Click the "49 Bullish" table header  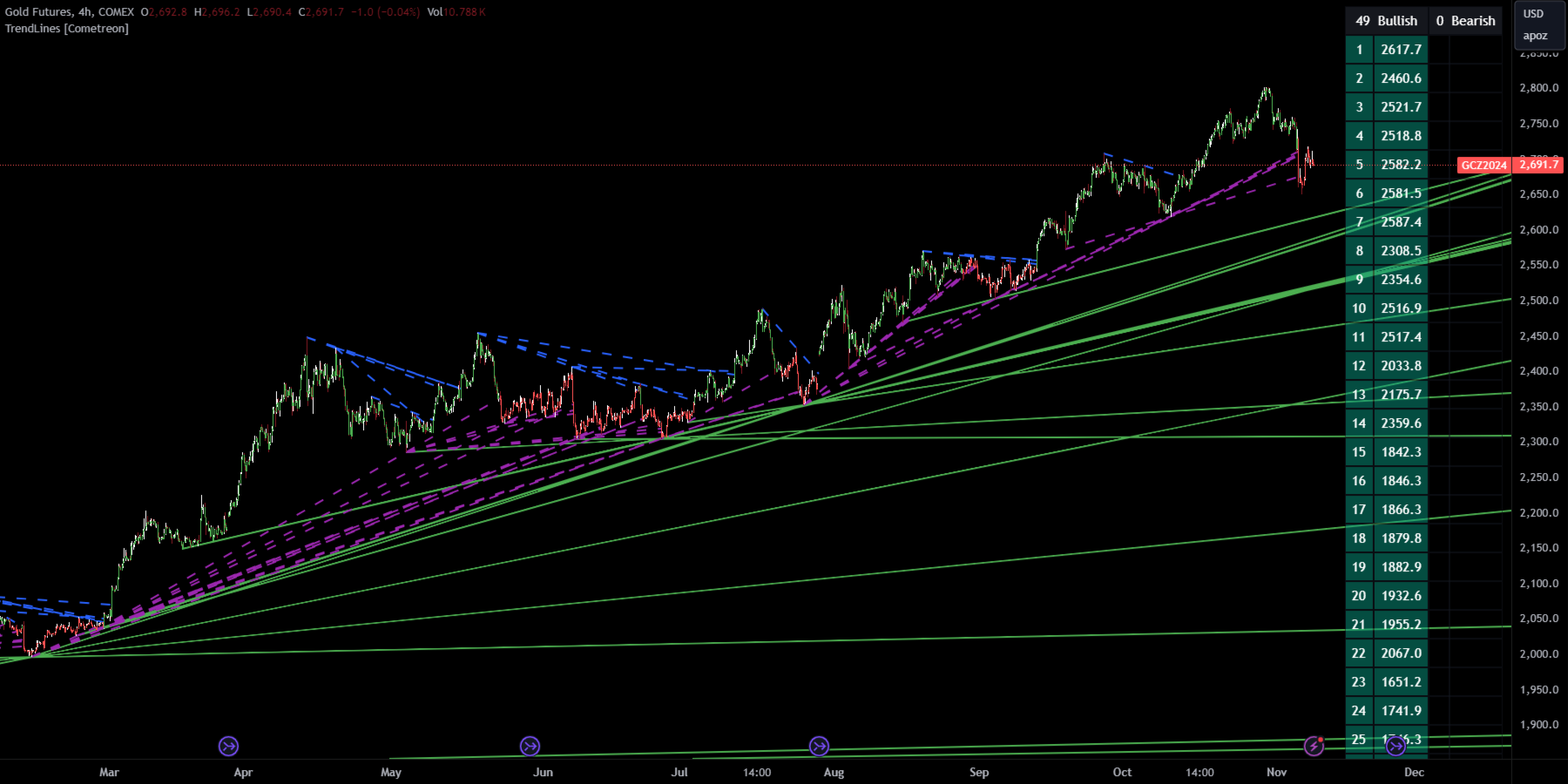pos(1387,21)
